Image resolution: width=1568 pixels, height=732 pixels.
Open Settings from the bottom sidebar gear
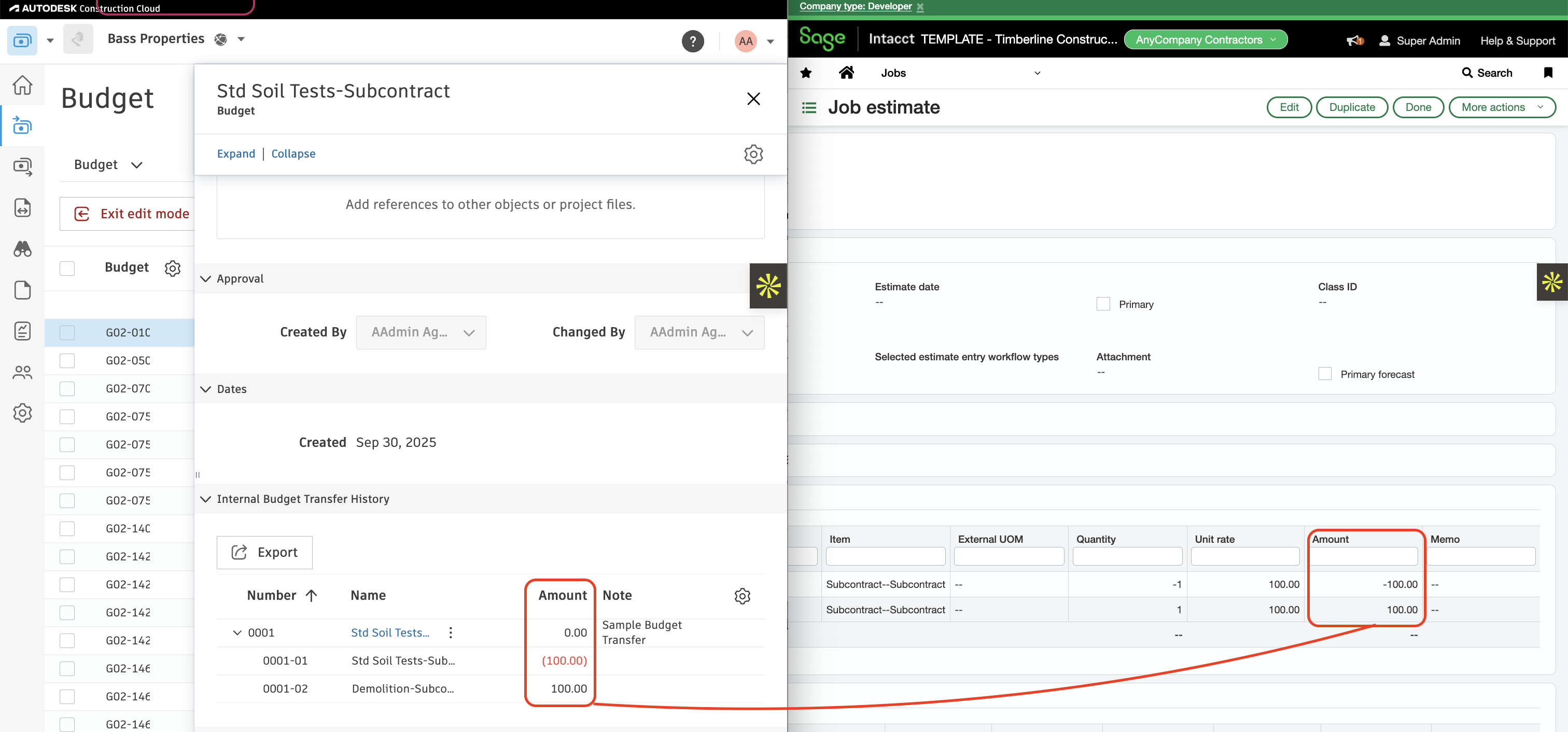click(x=22, y=413)
